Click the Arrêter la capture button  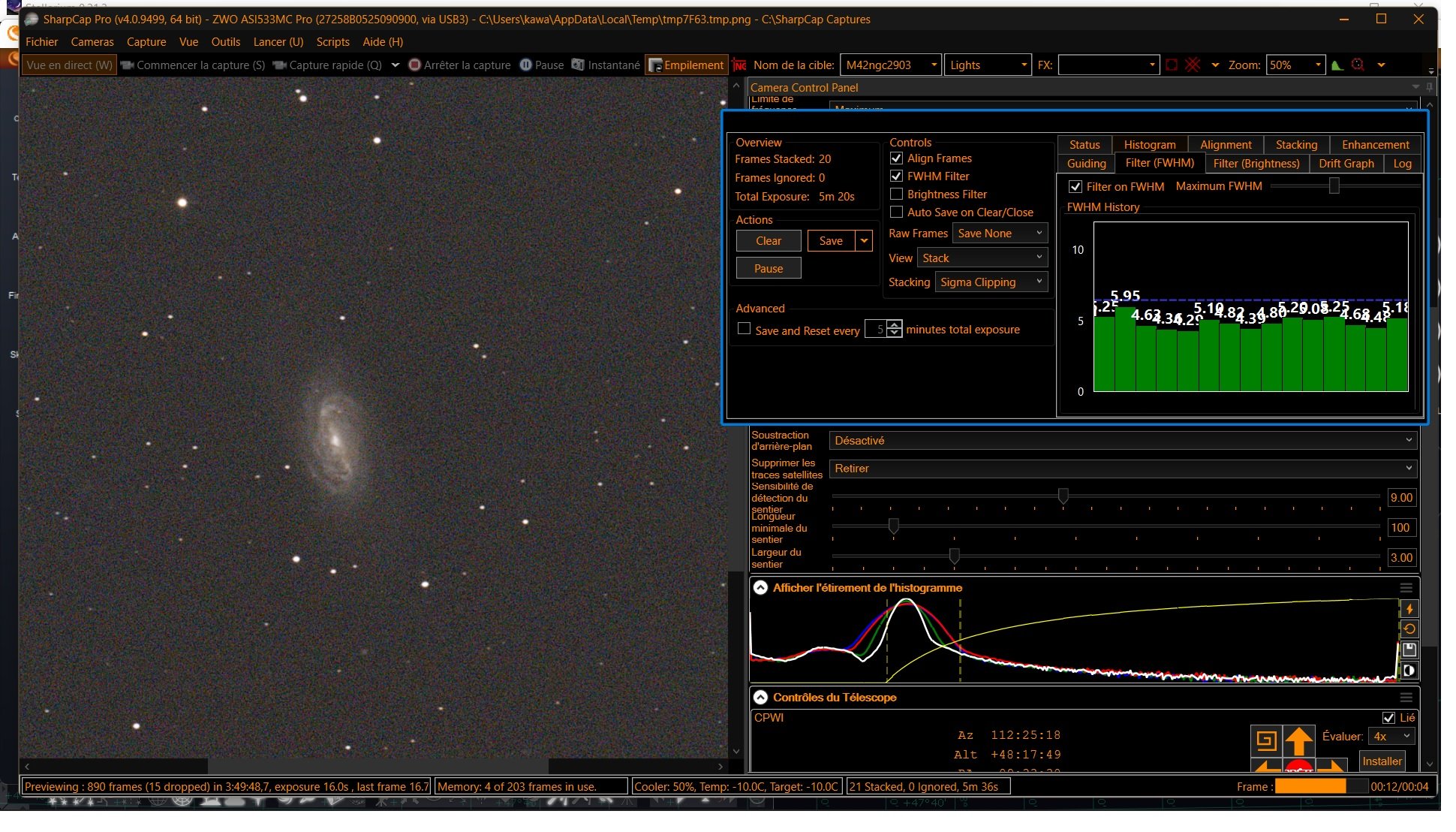[459, 65]
